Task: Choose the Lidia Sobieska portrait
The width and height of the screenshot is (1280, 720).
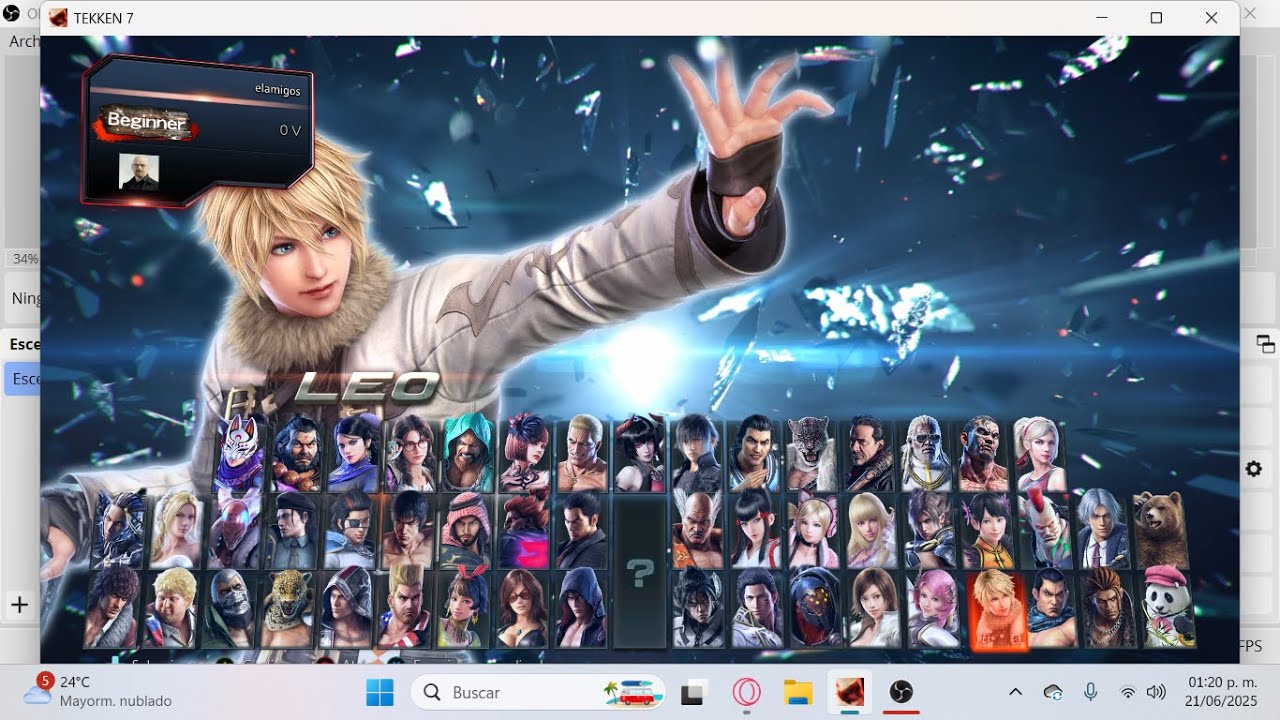Action: click(x=1040, y=454)
